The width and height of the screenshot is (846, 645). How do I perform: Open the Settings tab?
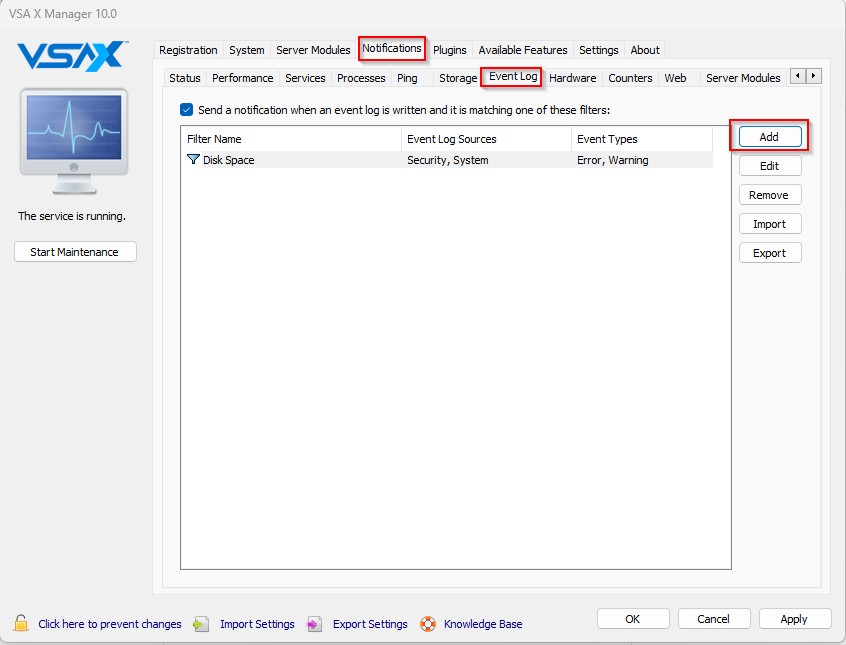(x=598, y=50)
